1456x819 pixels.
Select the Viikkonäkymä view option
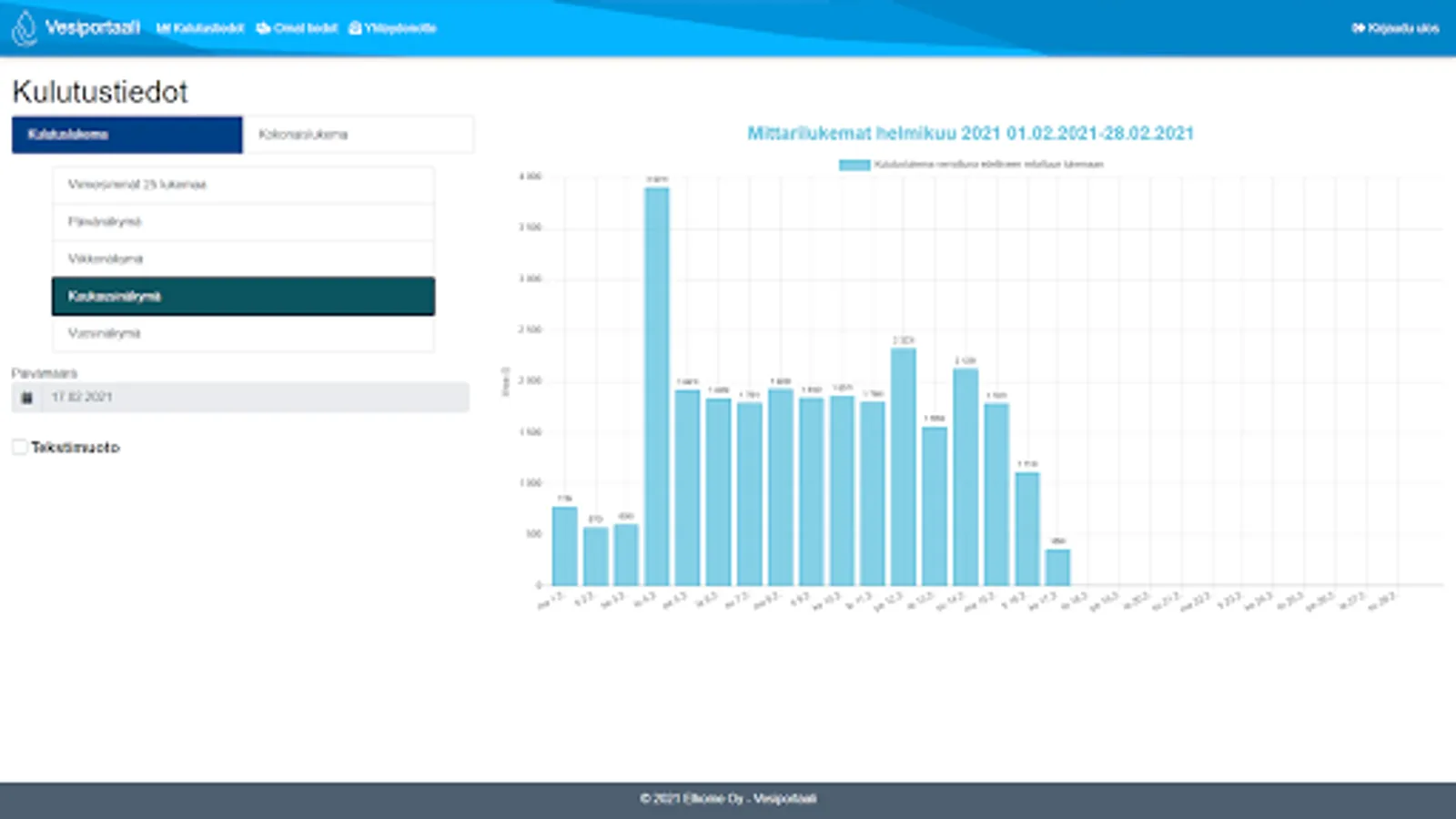(x=242, y=258)
